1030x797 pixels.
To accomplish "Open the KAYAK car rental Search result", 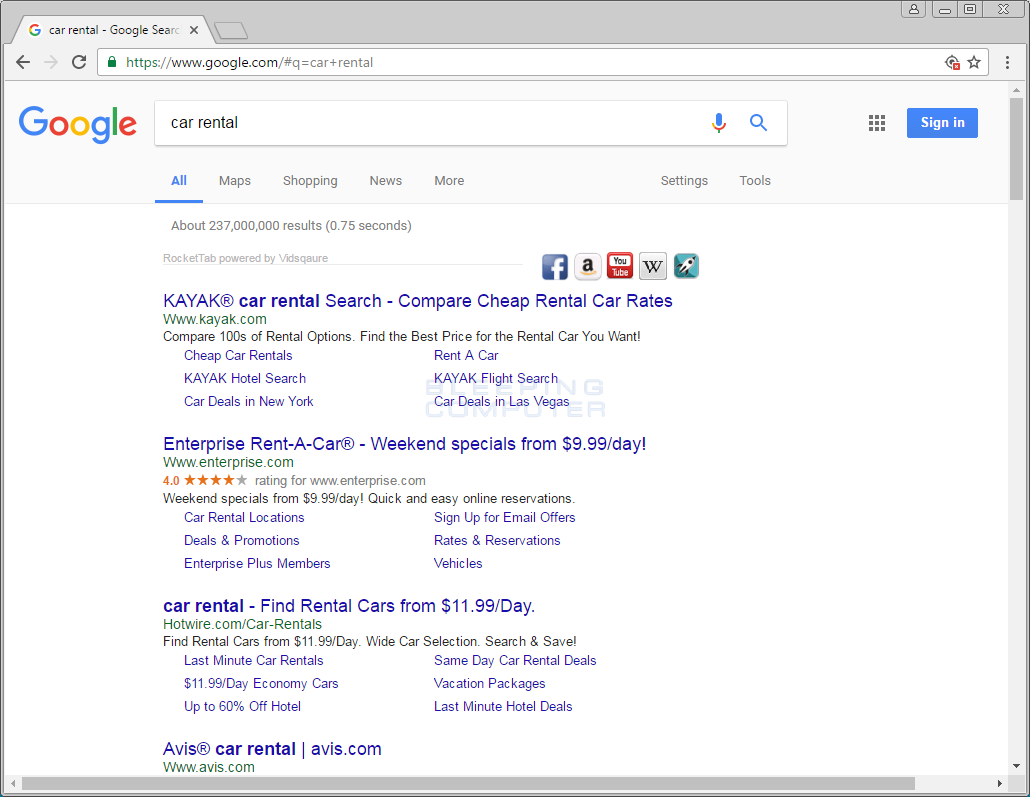I will click(x=418, y=301).
